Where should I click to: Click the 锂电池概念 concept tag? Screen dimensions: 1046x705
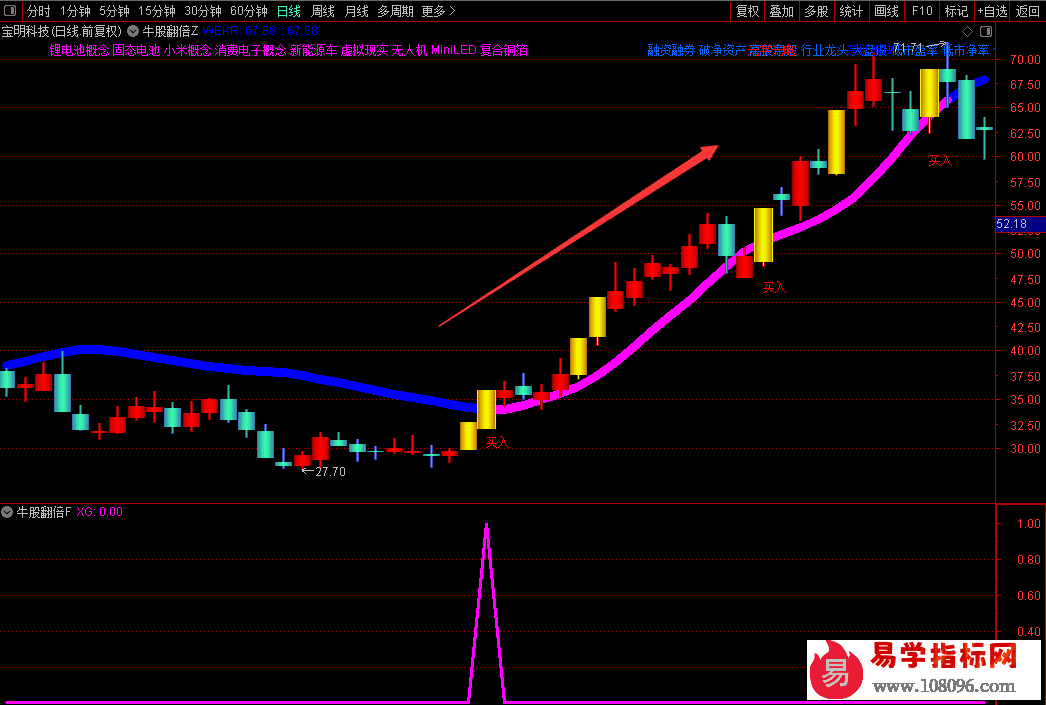[x=80, y=50]
